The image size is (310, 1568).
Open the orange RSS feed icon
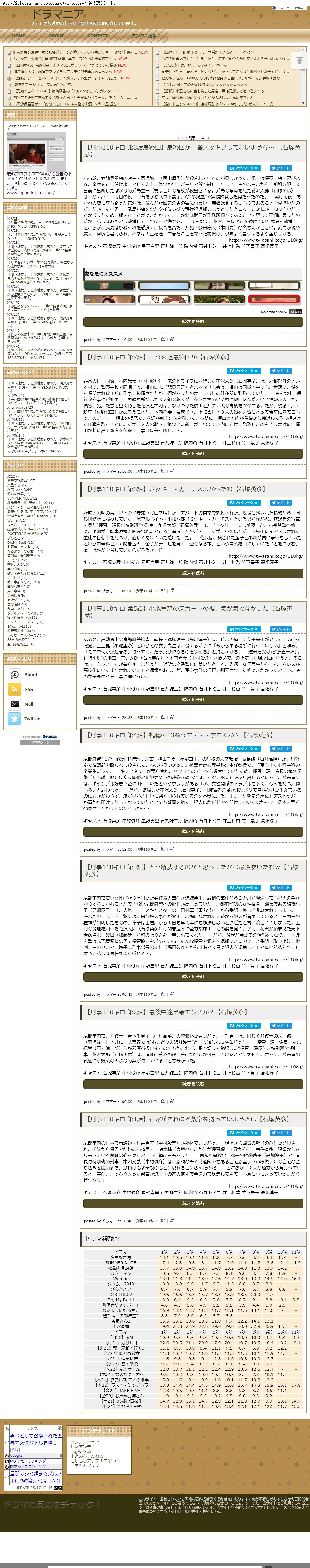(15, 689)
